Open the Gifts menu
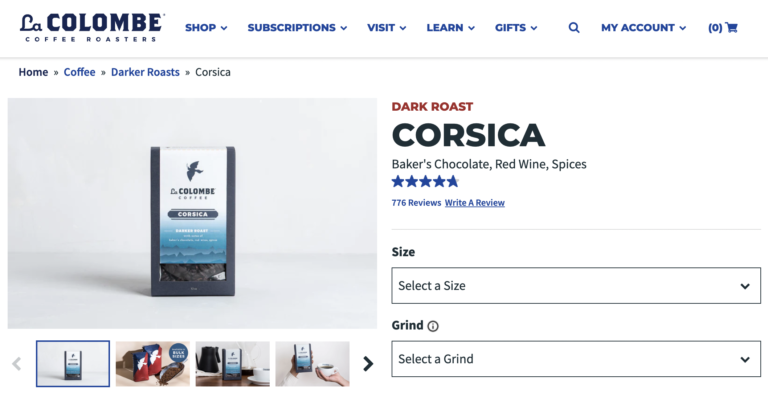The width and height of the screenshot is (768, 397). [x=516, y=28]
